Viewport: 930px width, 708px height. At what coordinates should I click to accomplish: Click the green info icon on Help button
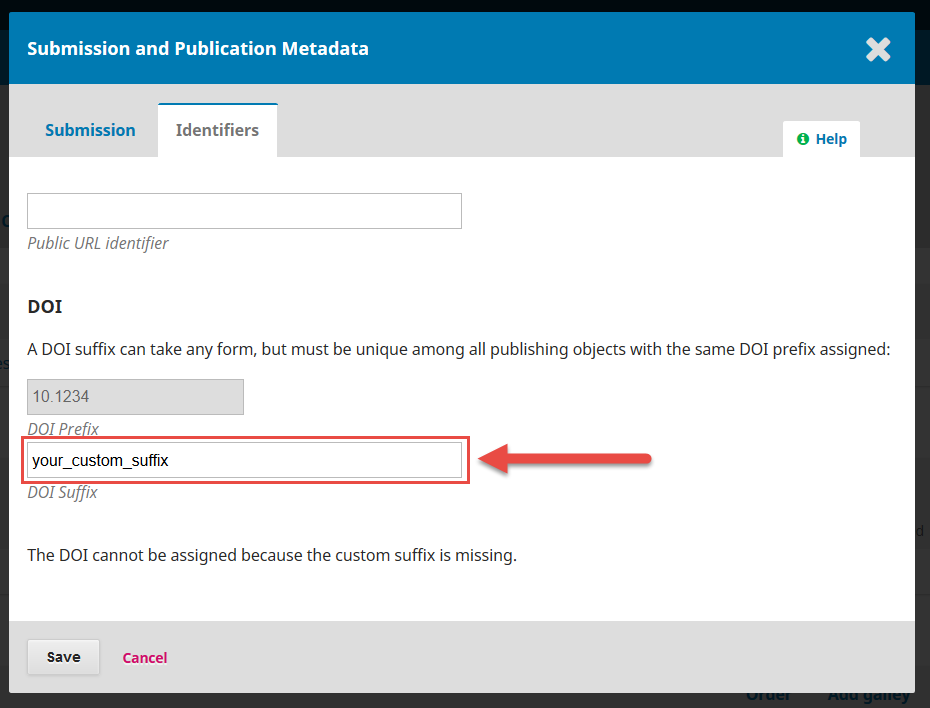pos(804,139)
